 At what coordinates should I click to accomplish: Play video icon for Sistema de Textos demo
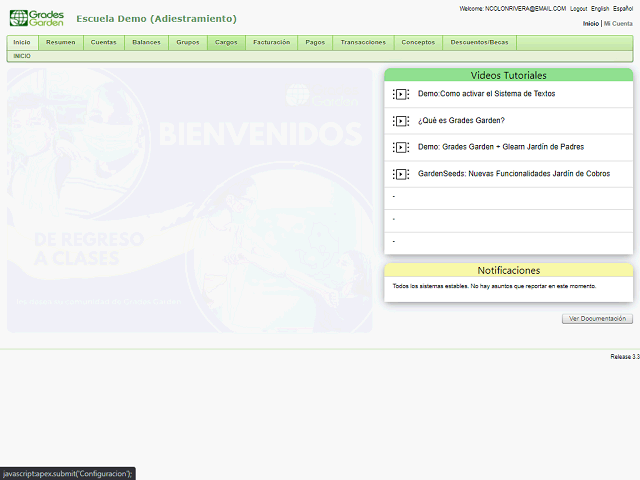click(401, 94)
